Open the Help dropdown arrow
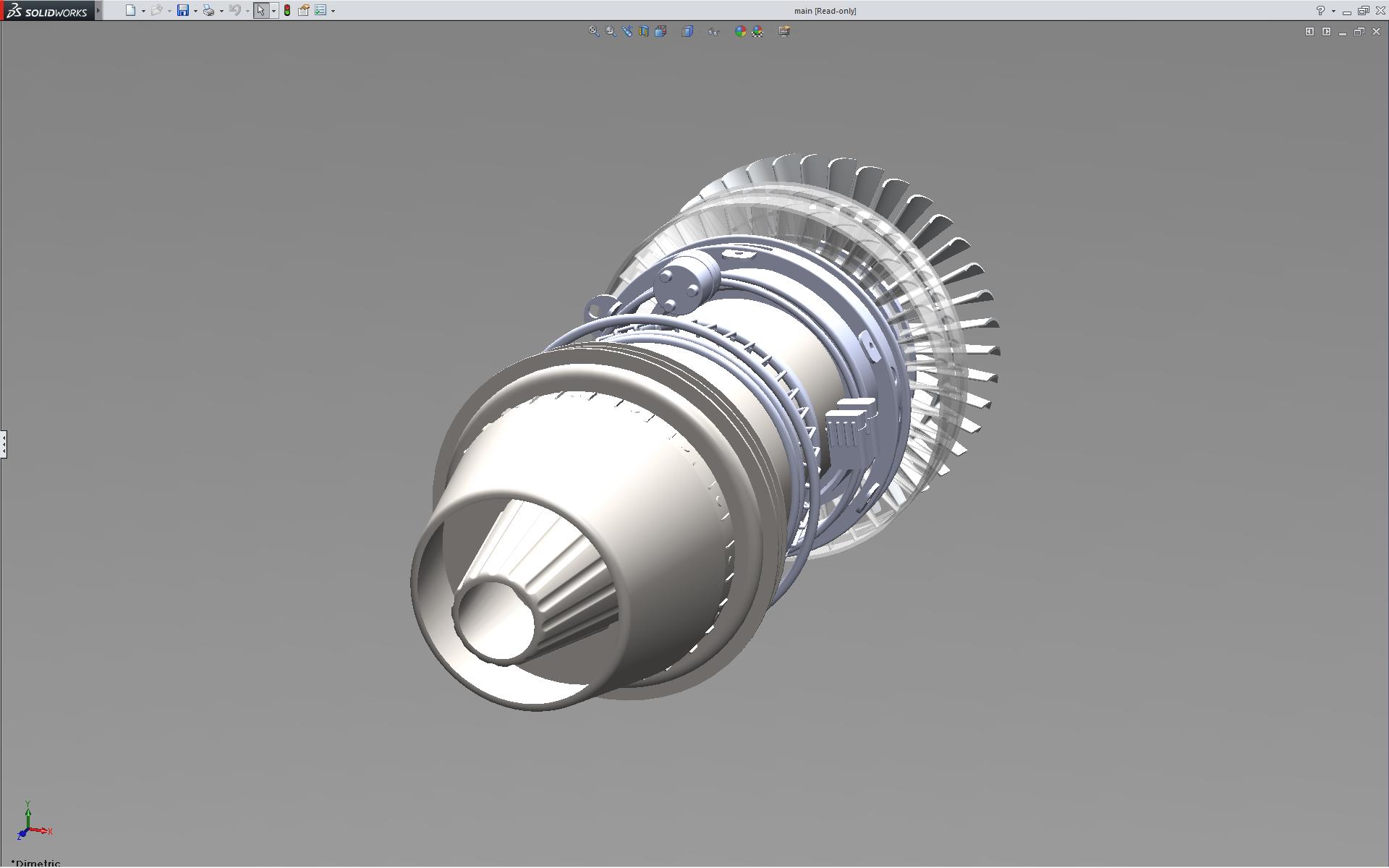This screenshot has height=868, width=1389. 1333,11
